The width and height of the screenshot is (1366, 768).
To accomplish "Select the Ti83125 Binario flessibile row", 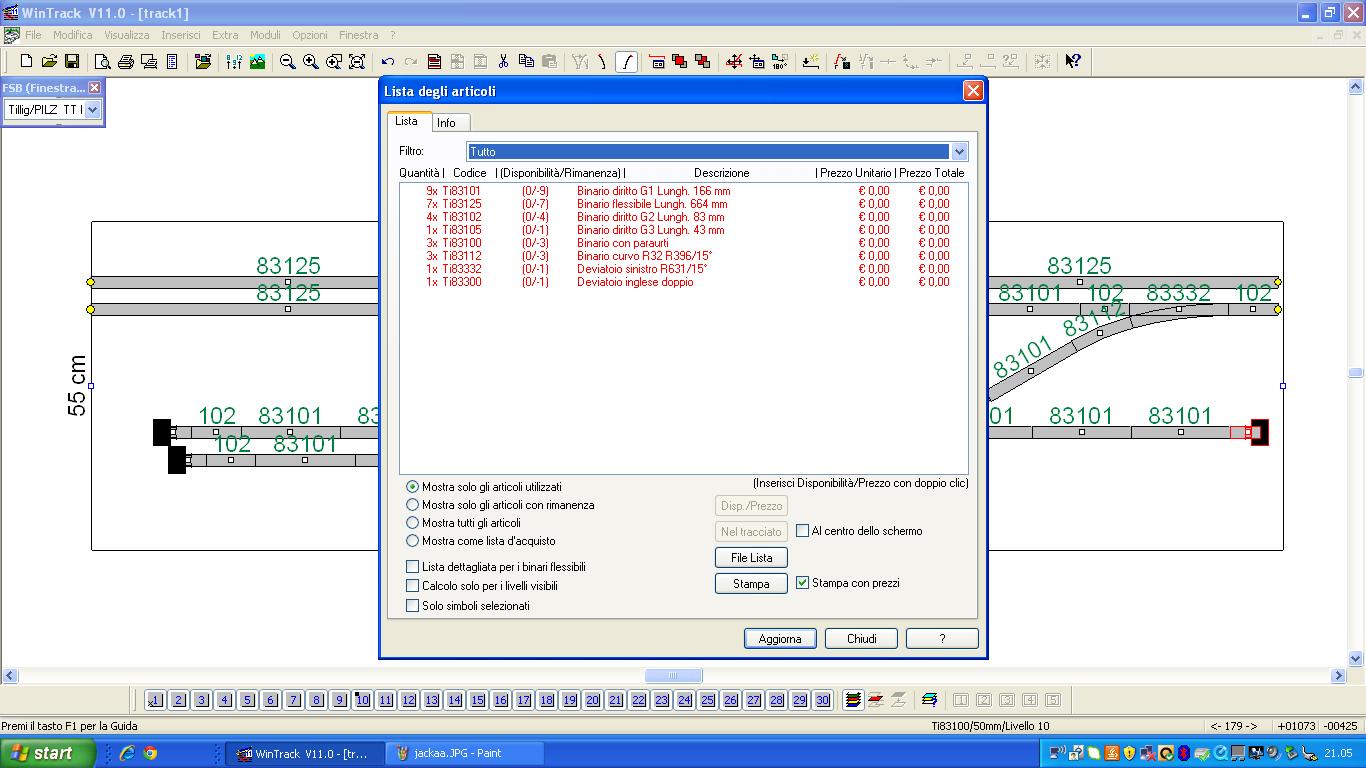I will (x=684, y=204).
